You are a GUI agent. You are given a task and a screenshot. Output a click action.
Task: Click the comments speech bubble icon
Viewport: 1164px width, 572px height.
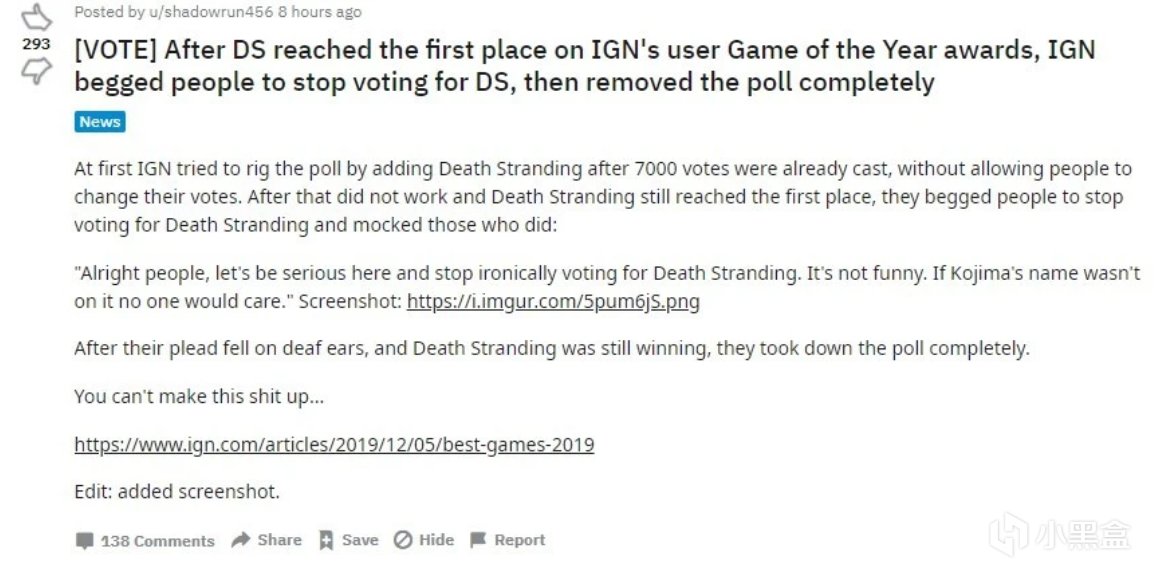[85, 541]
